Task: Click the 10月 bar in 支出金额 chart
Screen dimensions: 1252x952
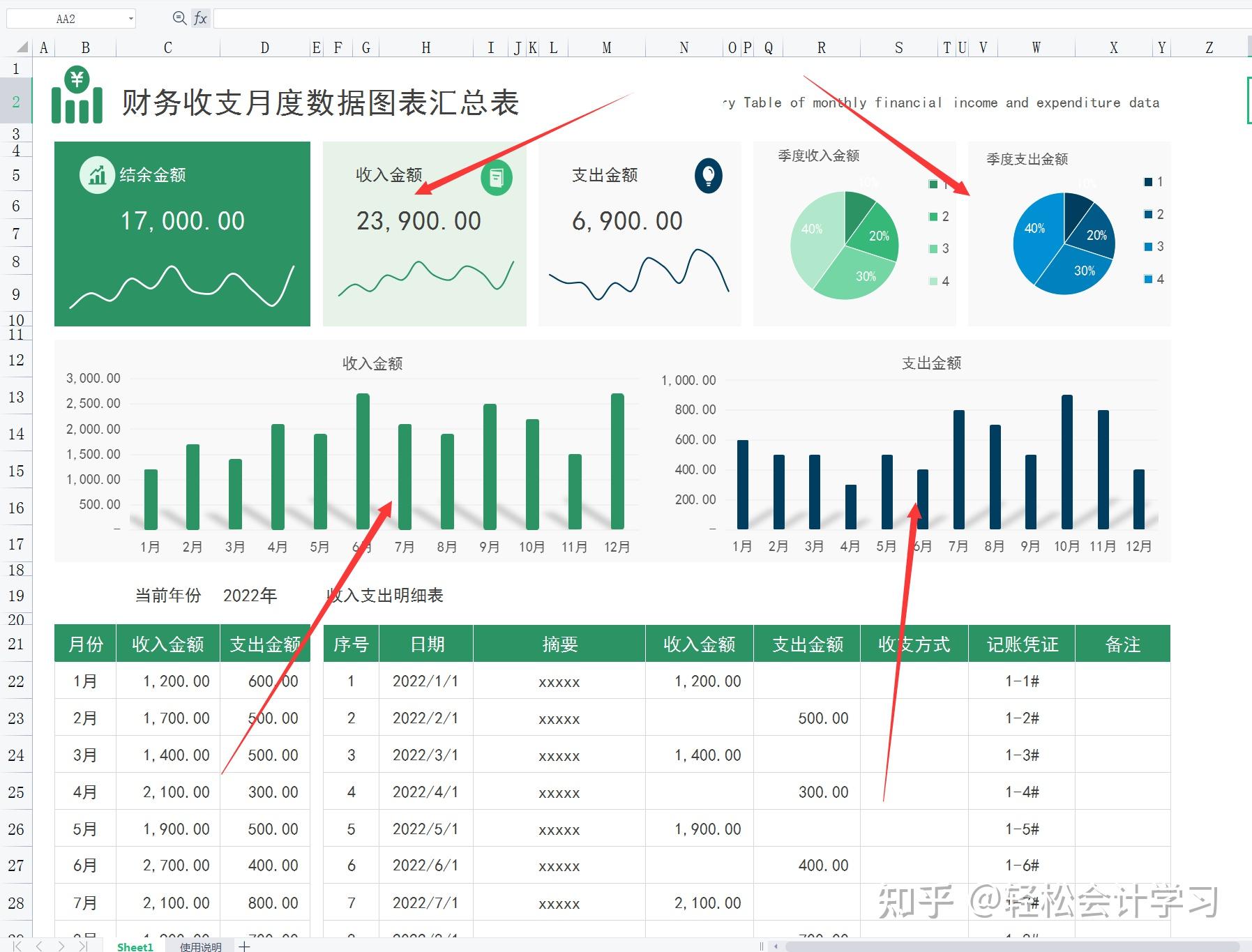Action: point(1066,462)
